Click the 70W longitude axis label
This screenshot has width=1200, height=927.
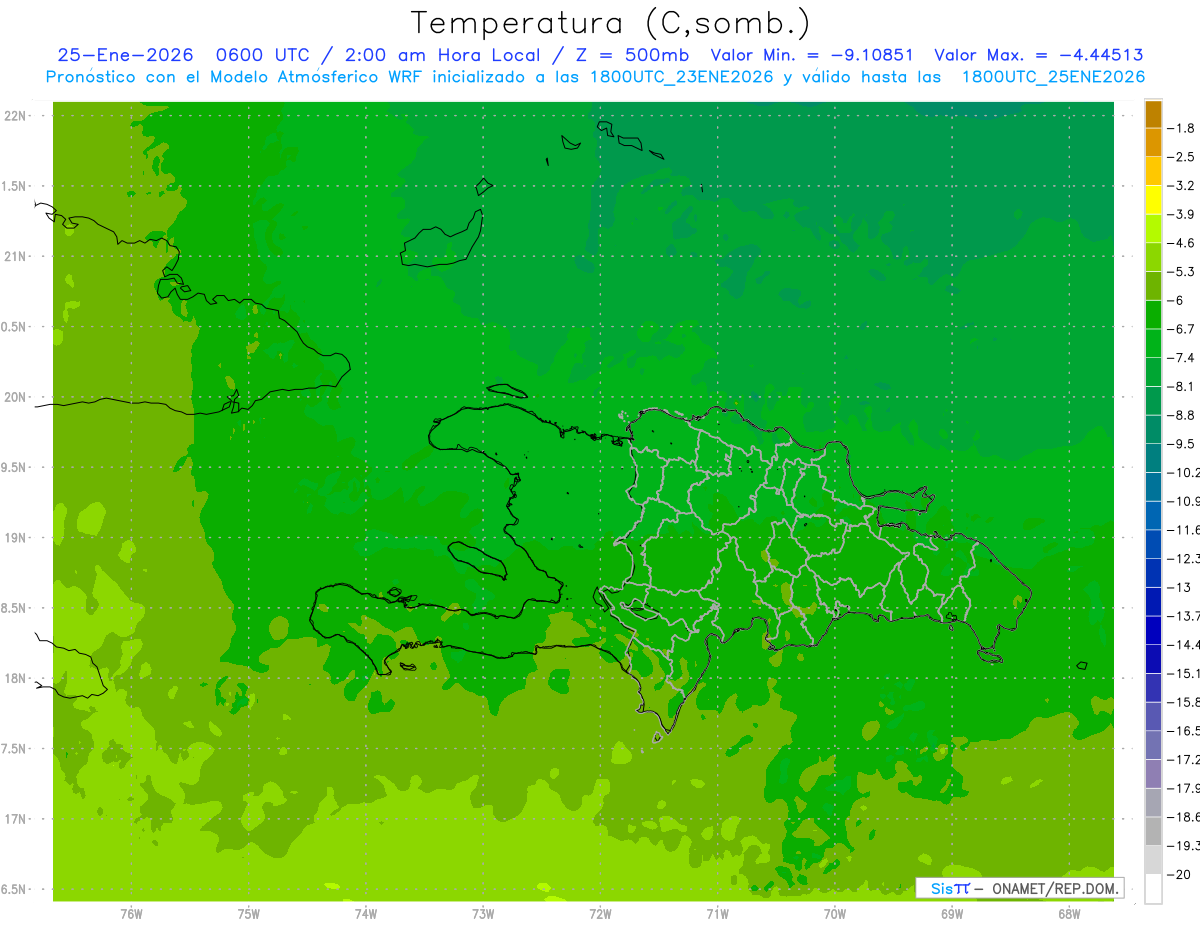point(835,914)
